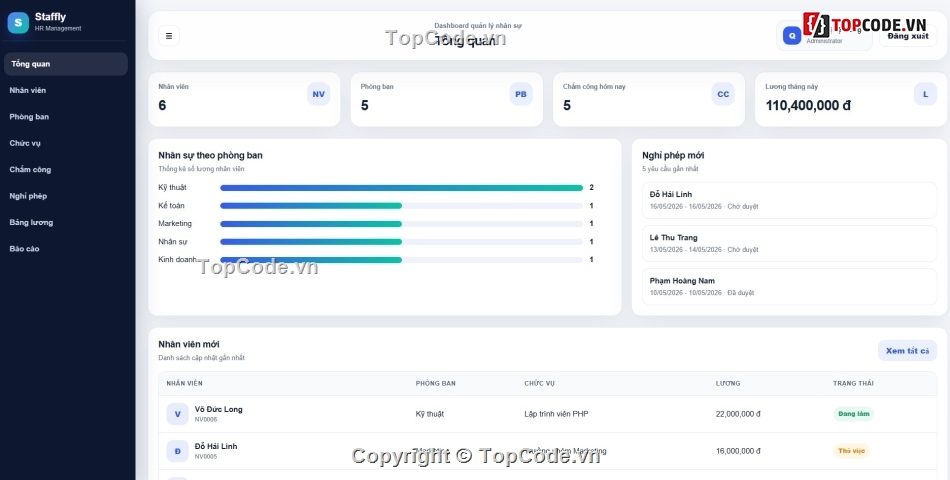Click the 16,000,000 đ salary cell
This screenshot has width=950, height=480.
737,451
